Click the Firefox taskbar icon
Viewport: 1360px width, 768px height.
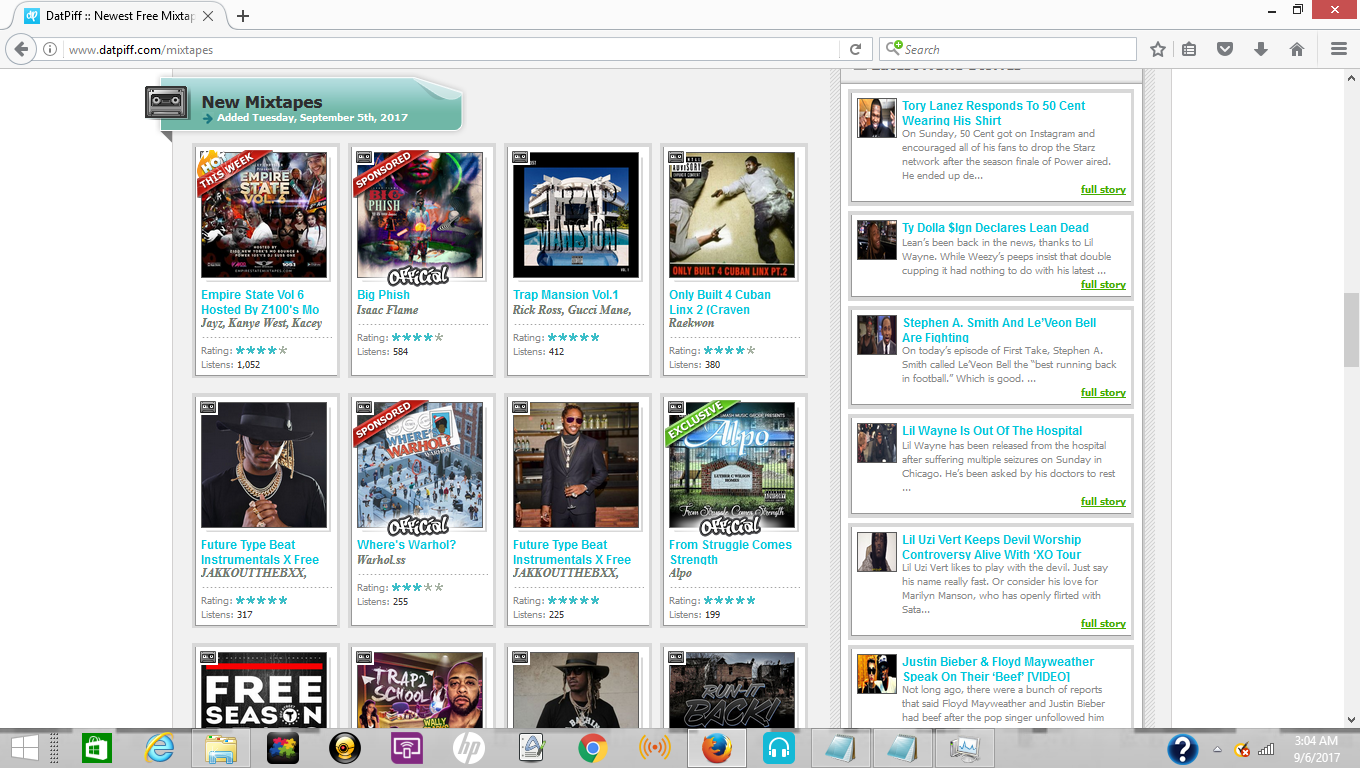[x=715, y=748]
